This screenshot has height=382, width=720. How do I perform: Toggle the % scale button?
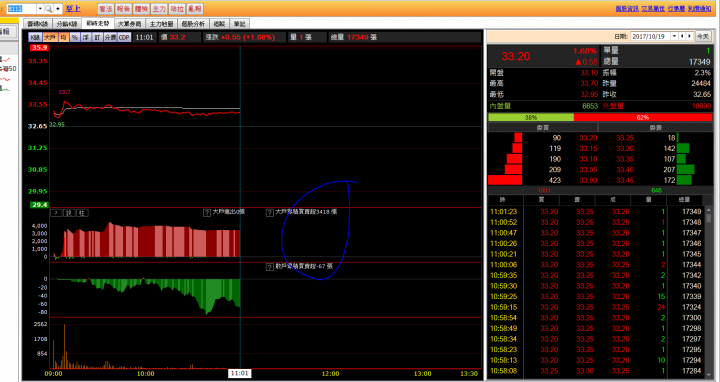click(75, 37)
